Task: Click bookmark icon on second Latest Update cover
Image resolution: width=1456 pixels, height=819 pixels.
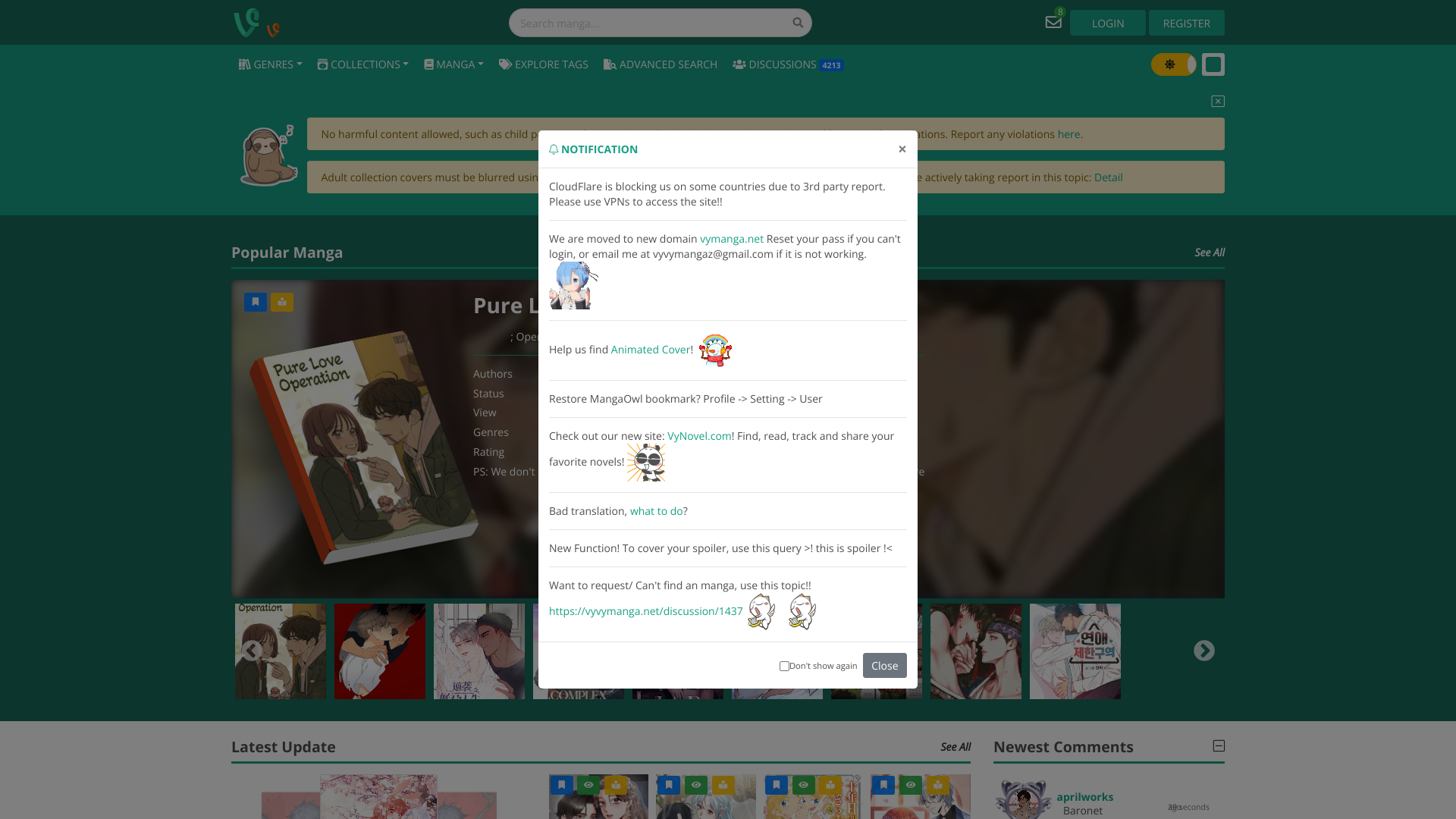Action: click(x=669, y=785)
